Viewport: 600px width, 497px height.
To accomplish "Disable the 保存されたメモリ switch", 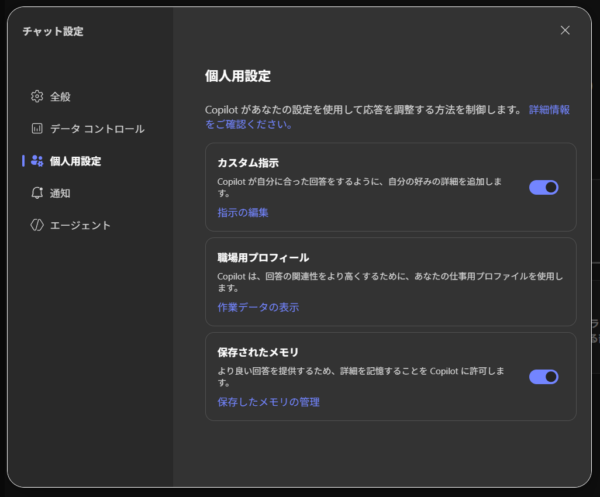I will (x=543, y=377).
